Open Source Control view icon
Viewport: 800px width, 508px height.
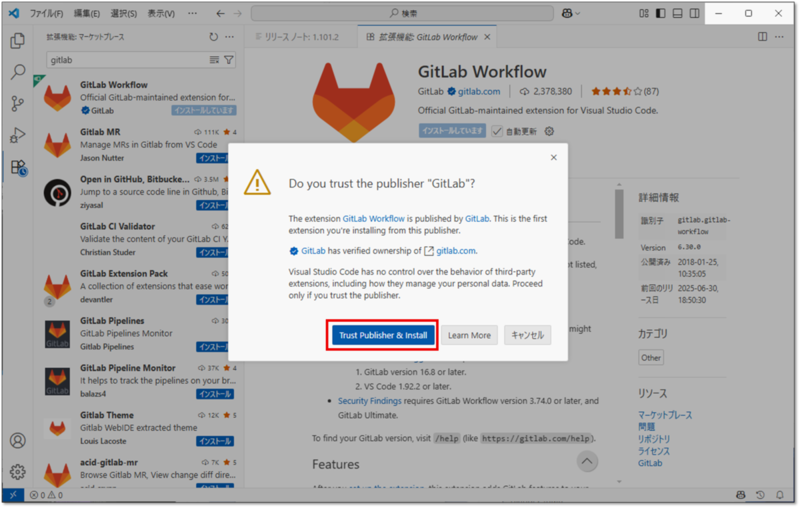18,104
